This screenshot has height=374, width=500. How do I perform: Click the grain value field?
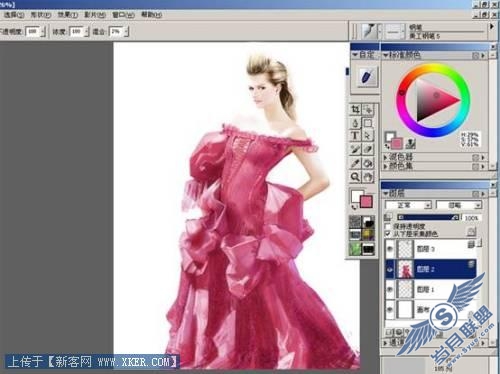coord(76,31)
